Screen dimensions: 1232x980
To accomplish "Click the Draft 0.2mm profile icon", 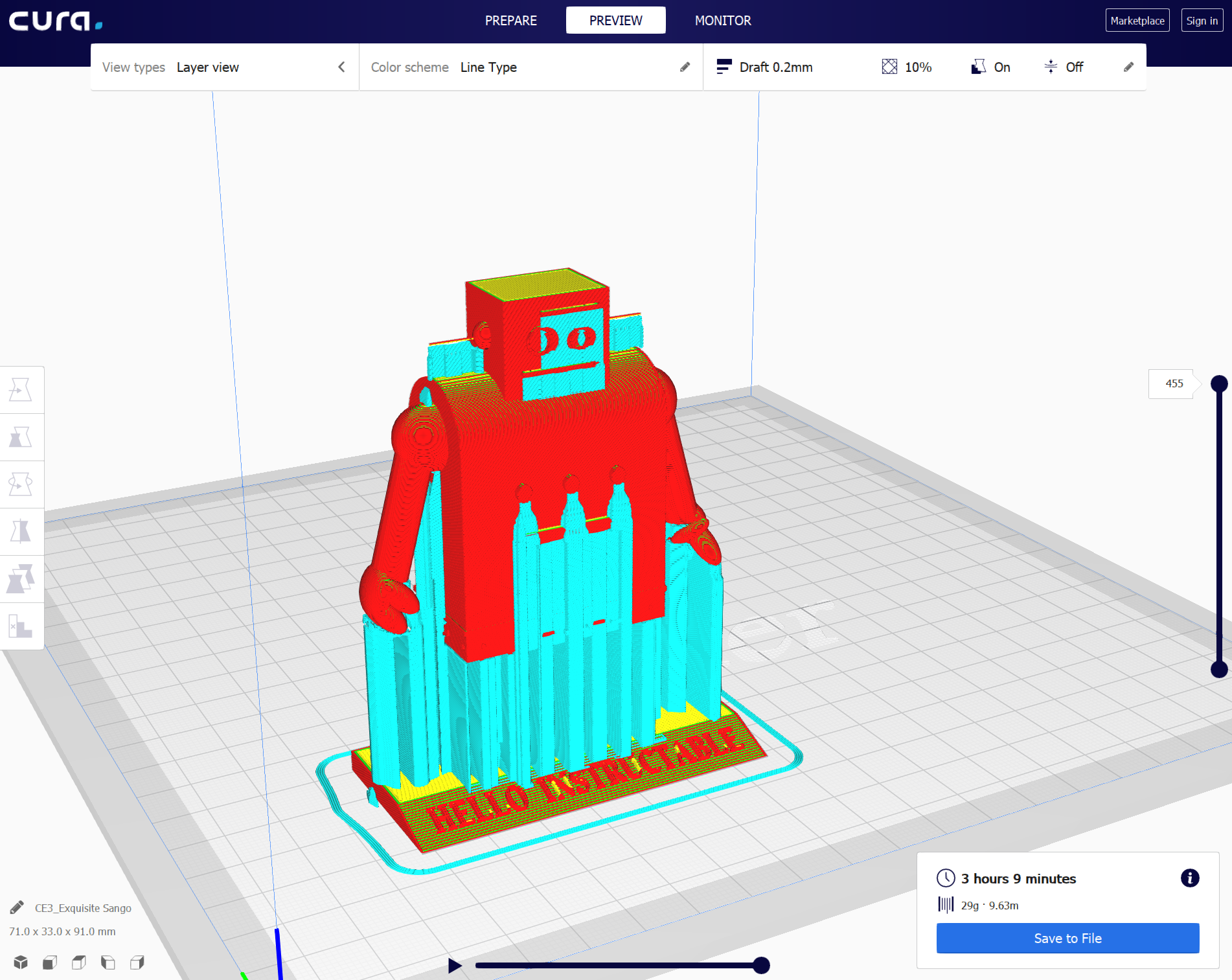I will coord(724,67).
